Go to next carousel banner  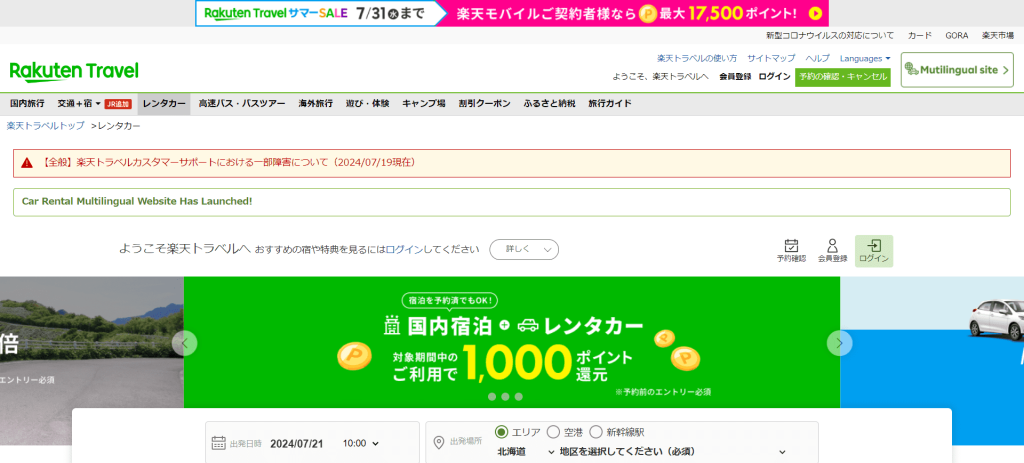click(839, 343)
